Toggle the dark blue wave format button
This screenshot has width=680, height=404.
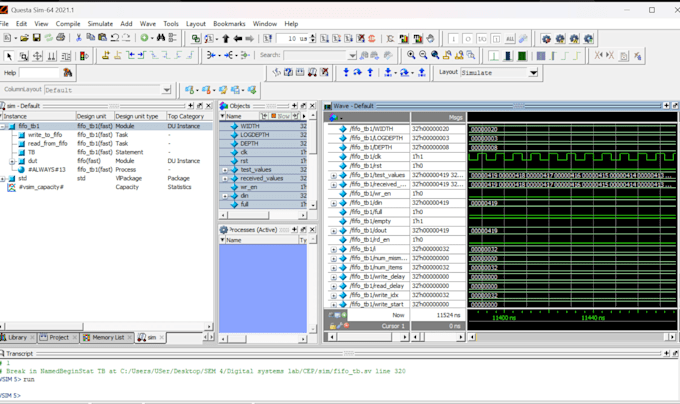pos(508,55)
